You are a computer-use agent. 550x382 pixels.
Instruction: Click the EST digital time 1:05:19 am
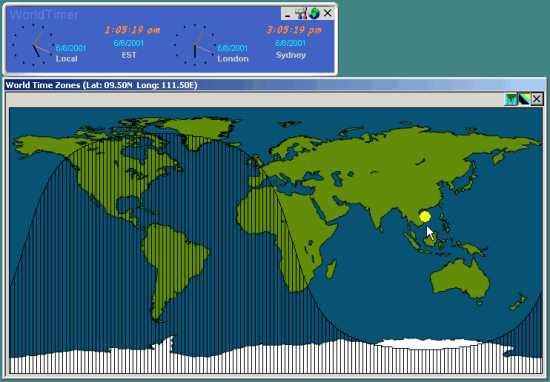click(132, 30)
